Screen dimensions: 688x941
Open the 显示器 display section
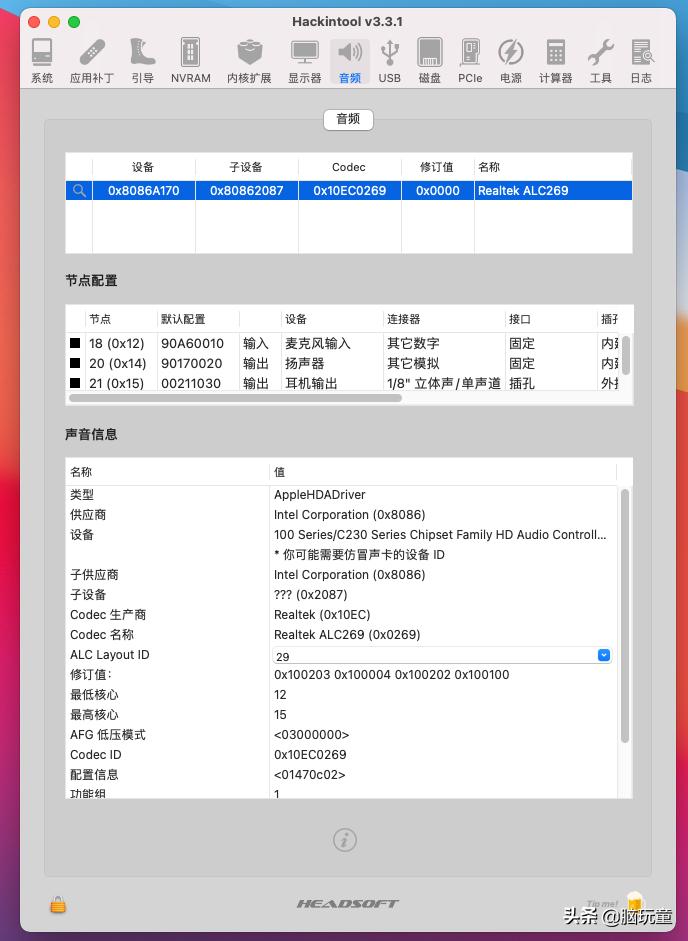[304, 61]
